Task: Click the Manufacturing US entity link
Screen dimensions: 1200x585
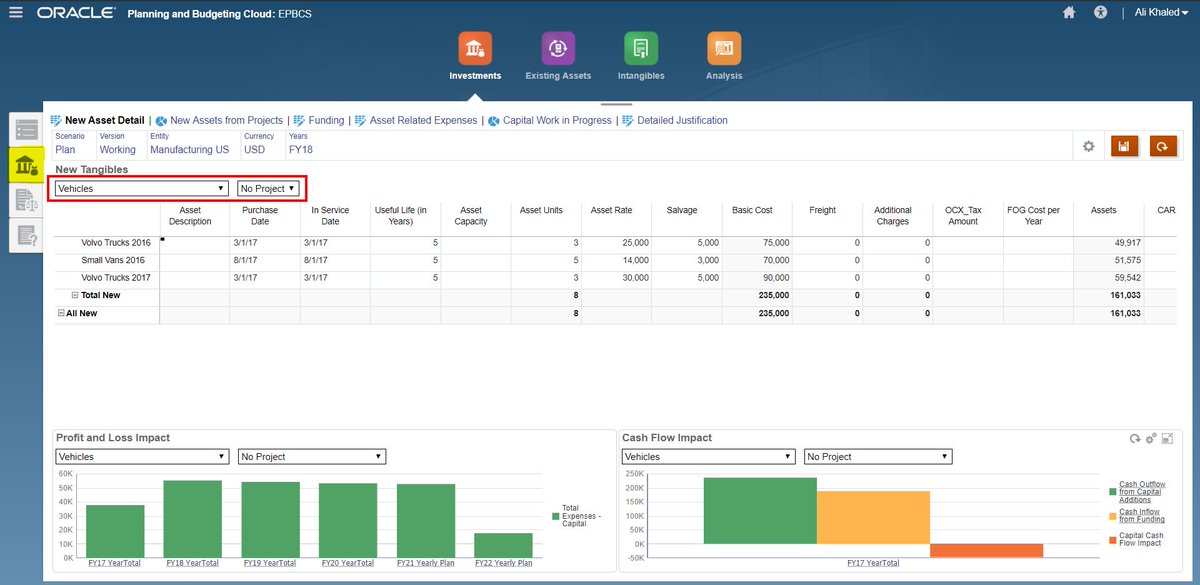Action: click(189, 149)
